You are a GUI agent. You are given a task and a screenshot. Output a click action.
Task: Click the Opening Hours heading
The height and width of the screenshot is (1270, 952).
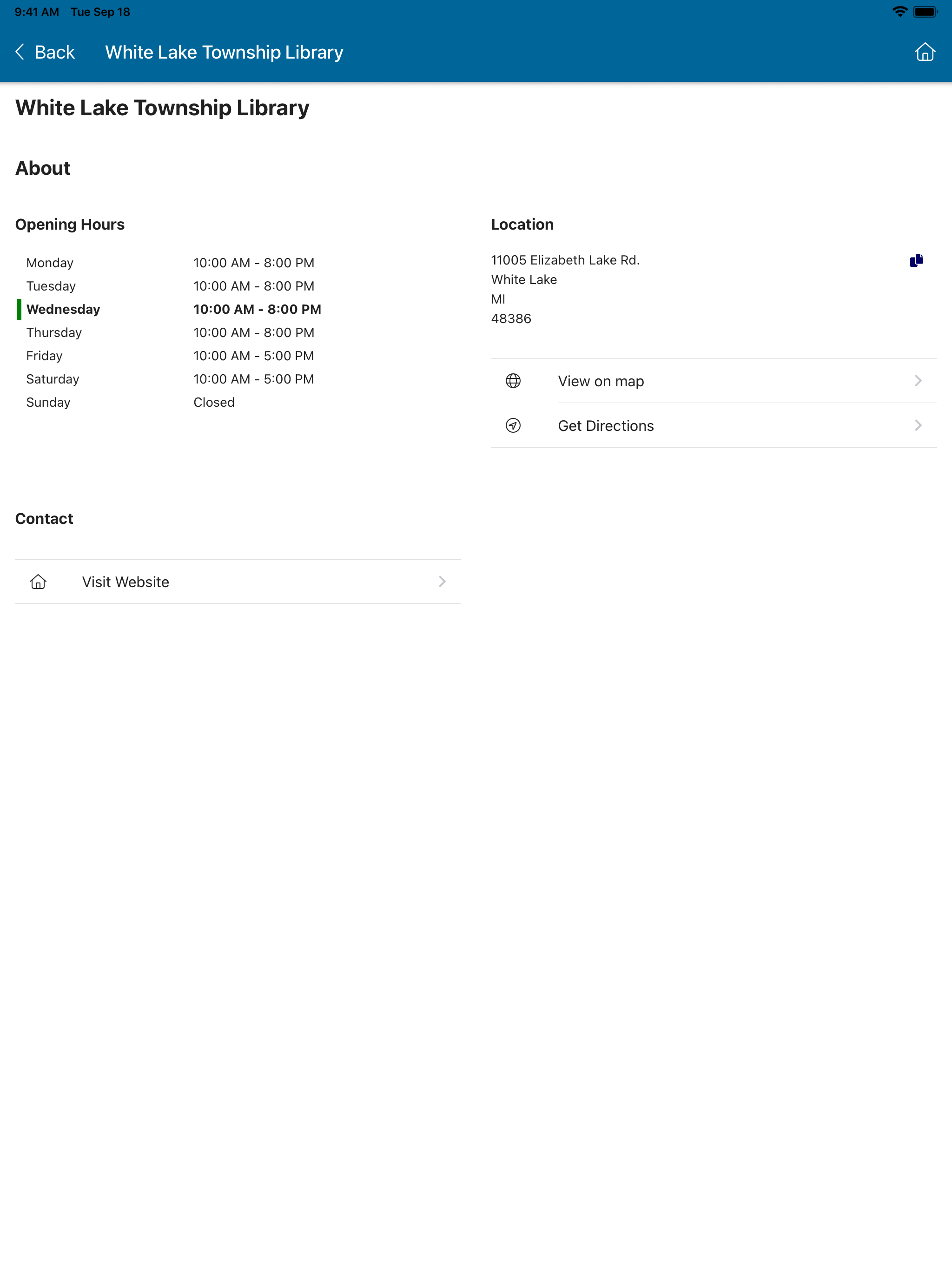click(69, 225)
